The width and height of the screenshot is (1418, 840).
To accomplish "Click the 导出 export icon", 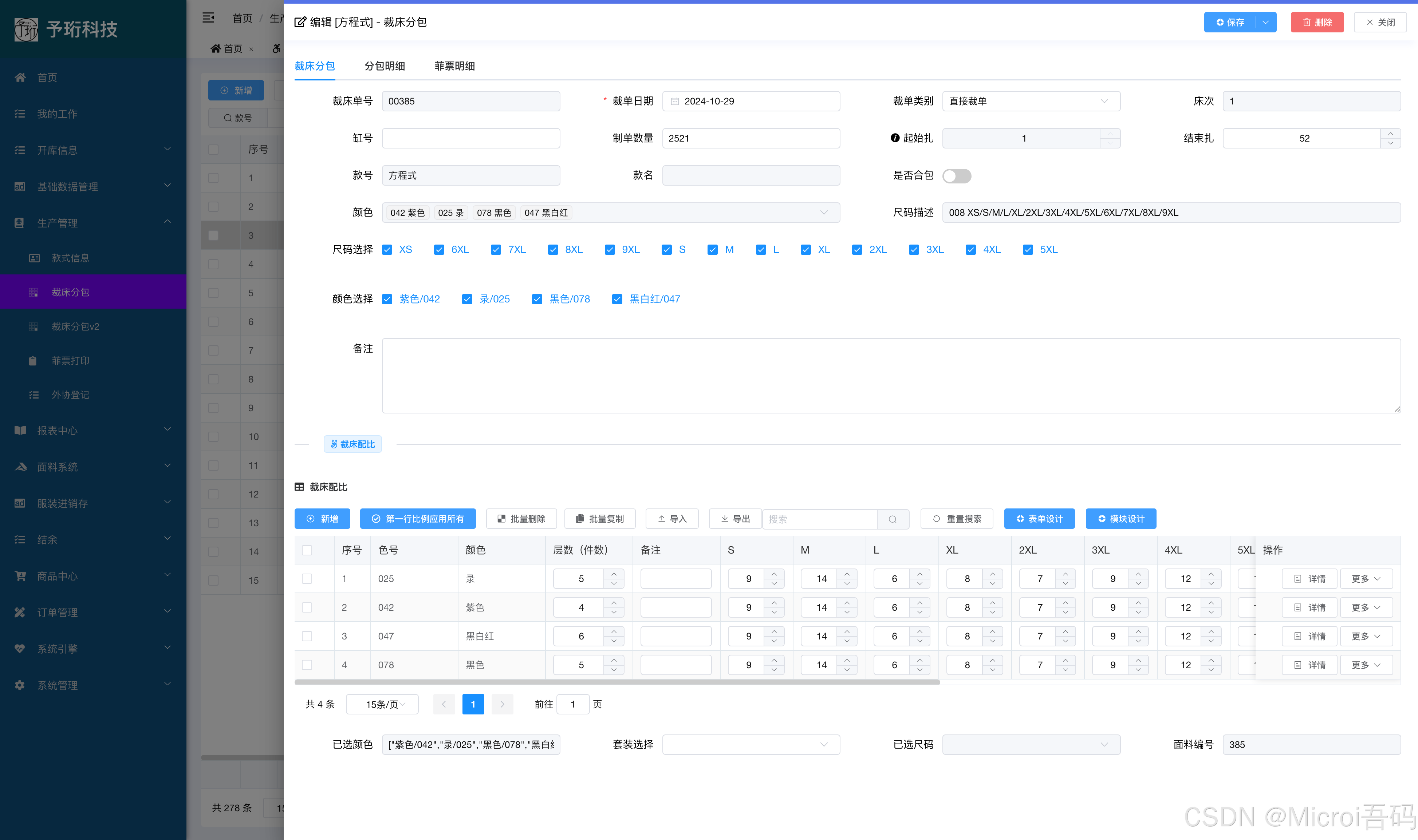I will [x=725, y=519].
